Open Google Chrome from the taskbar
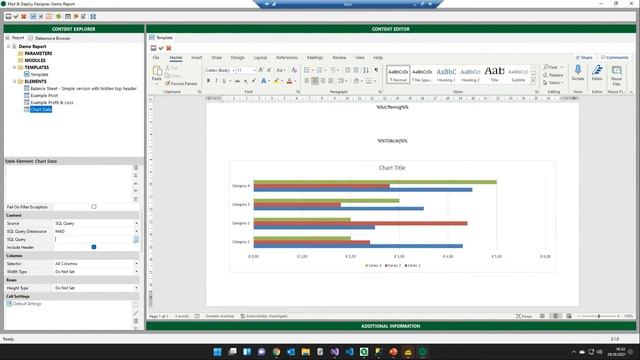The height and width of the screenshot is (360, 640). (x=276, y=352)
